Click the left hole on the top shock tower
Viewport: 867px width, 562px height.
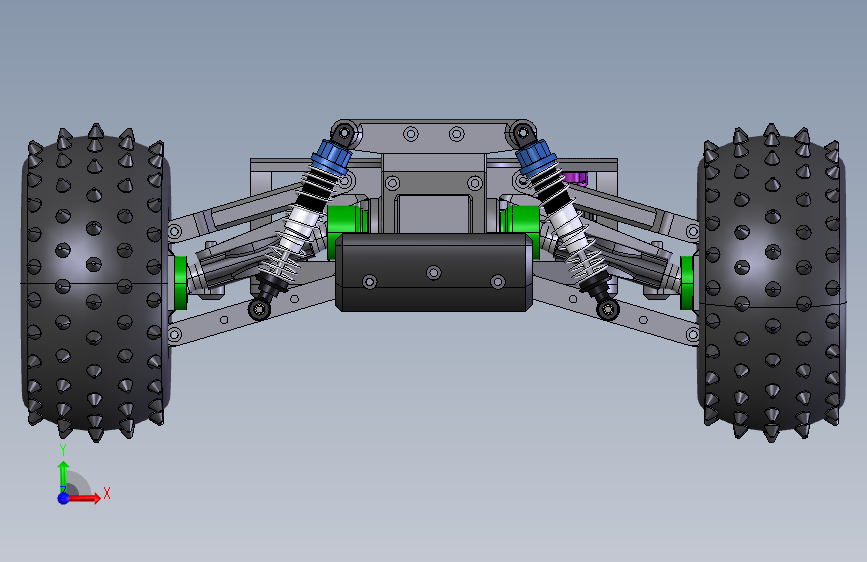coord(411,134)
